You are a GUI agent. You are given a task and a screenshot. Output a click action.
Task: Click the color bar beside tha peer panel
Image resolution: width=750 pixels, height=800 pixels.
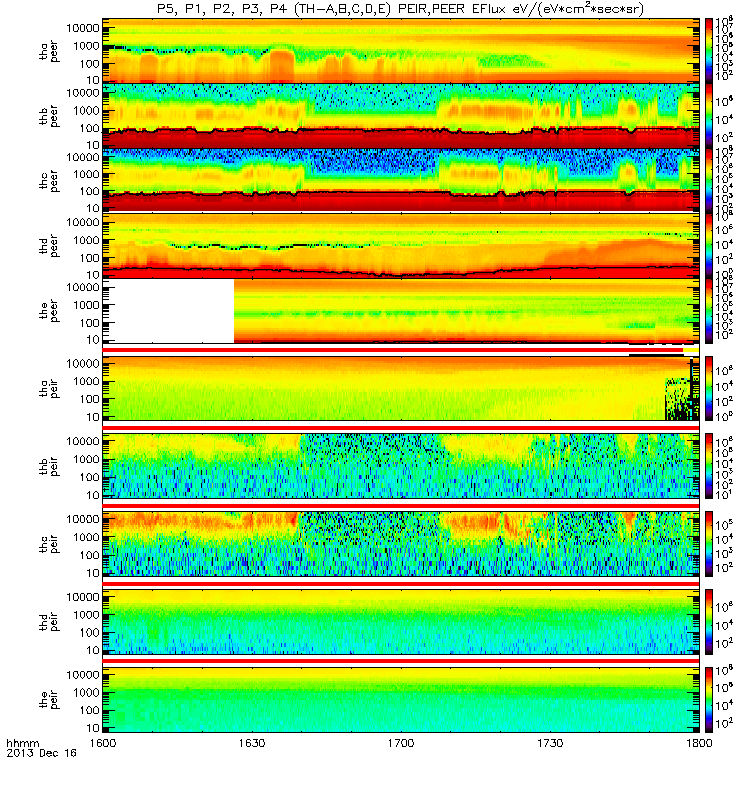pos(709,51)
